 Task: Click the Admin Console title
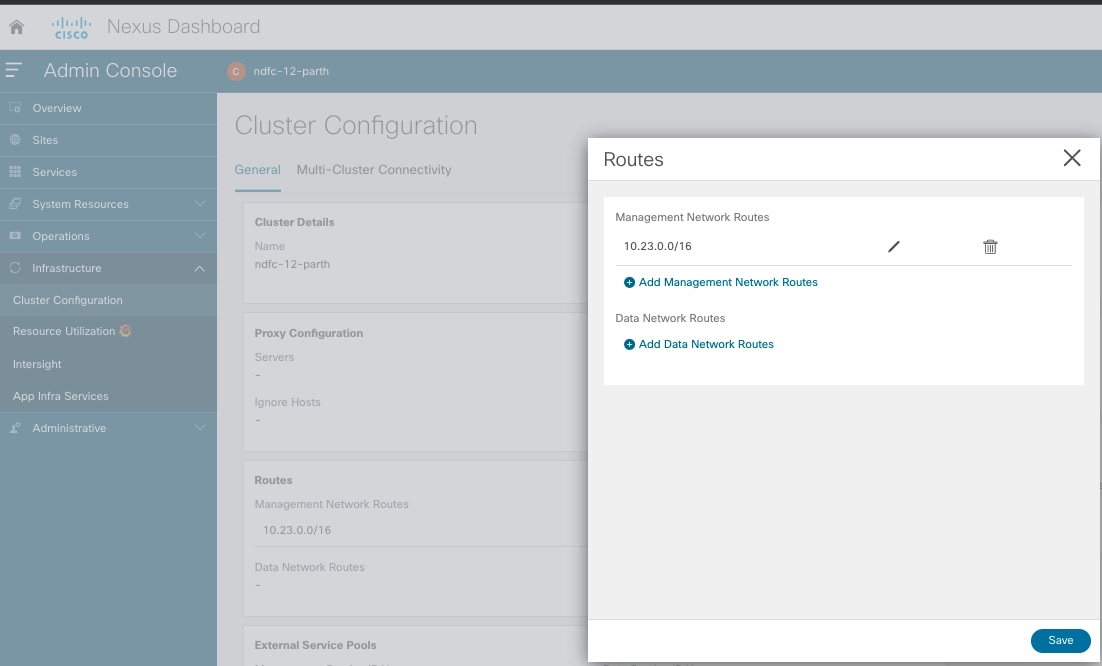[x=110, y=70]
